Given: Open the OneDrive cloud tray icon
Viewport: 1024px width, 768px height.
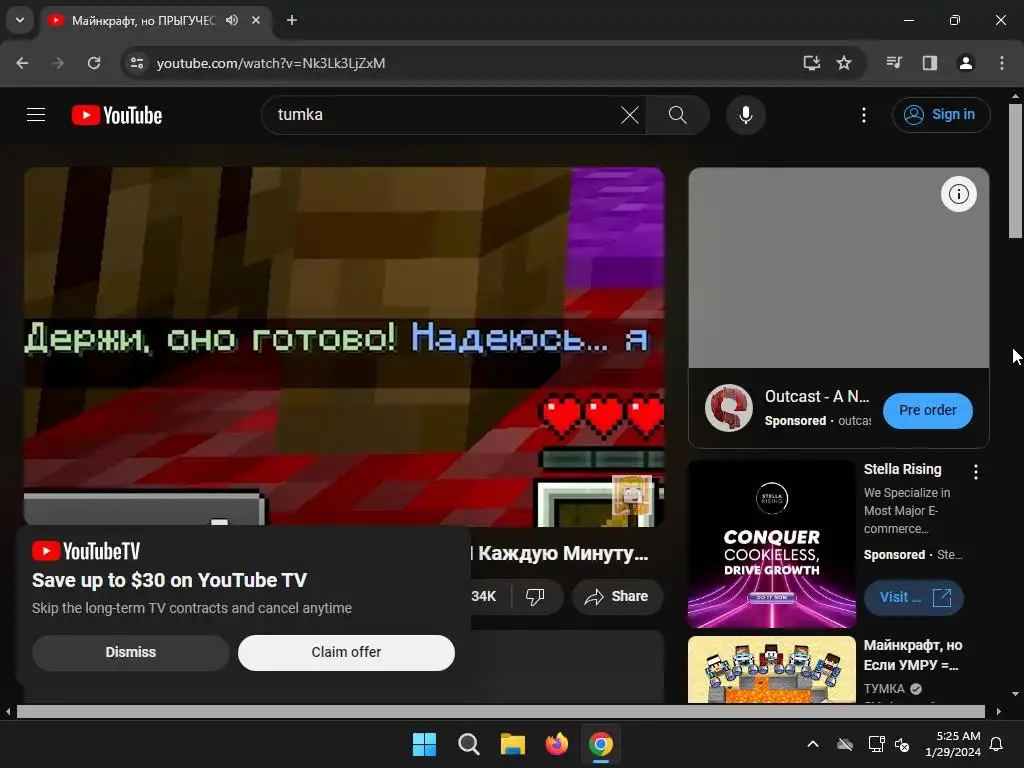Looking at the screenshot, I should pos(845,744).
